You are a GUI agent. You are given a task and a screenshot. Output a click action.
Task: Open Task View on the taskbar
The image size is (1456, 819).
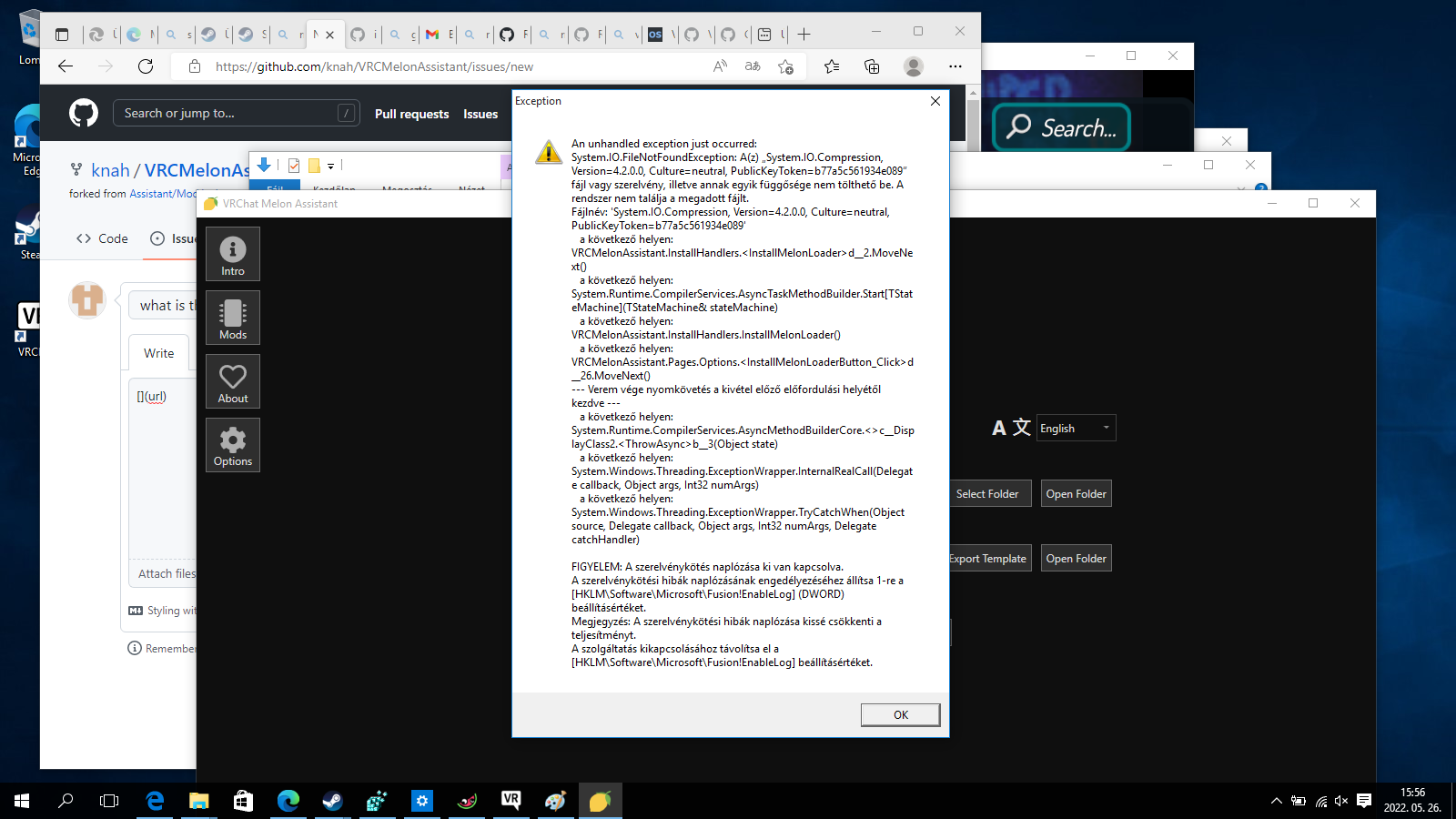pyautogui.click(x=109, y=801)
